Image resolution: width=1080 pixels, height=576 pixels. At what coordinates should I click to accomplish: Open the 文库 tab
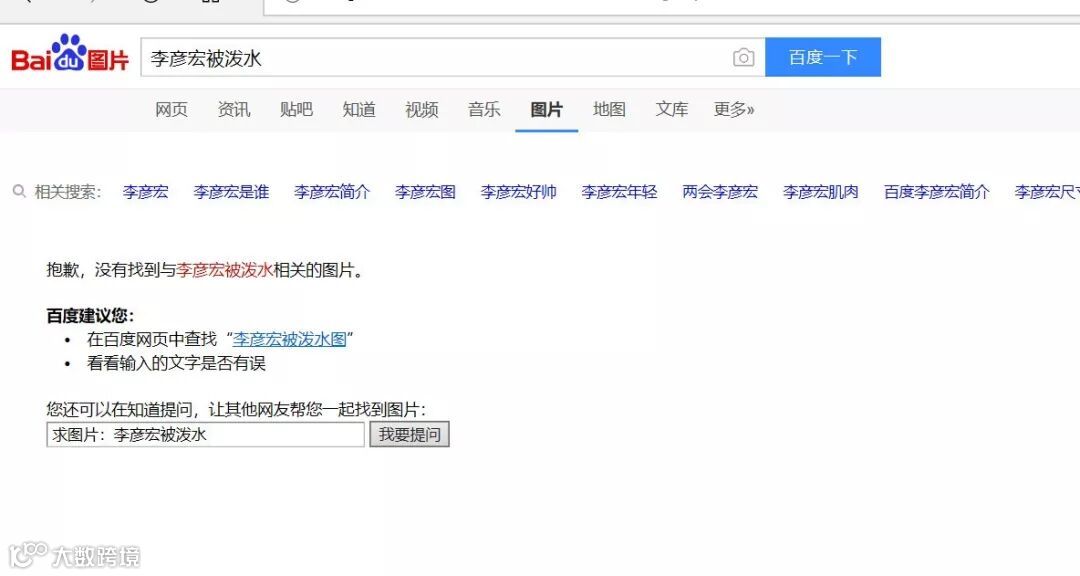click(x=672, y=110)
